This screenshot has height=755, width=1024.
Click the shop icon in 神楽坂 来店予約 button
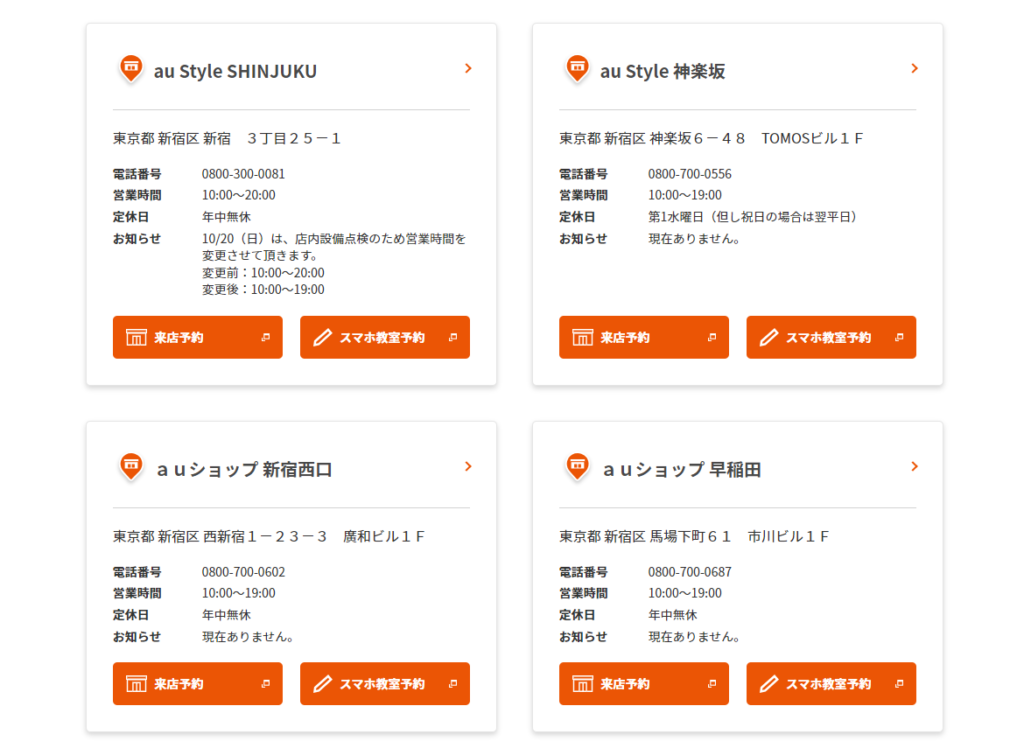click(x=583, y=338)
